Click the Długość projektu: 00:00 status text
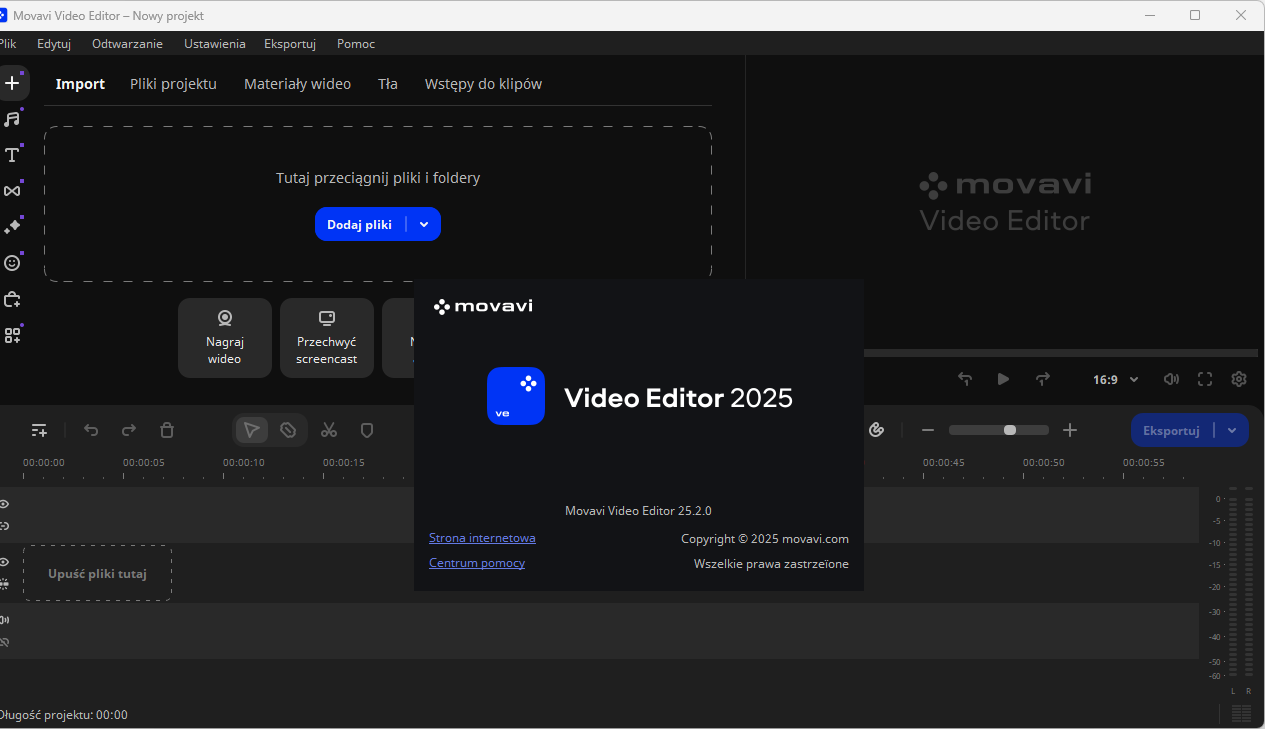 point(63,715)
